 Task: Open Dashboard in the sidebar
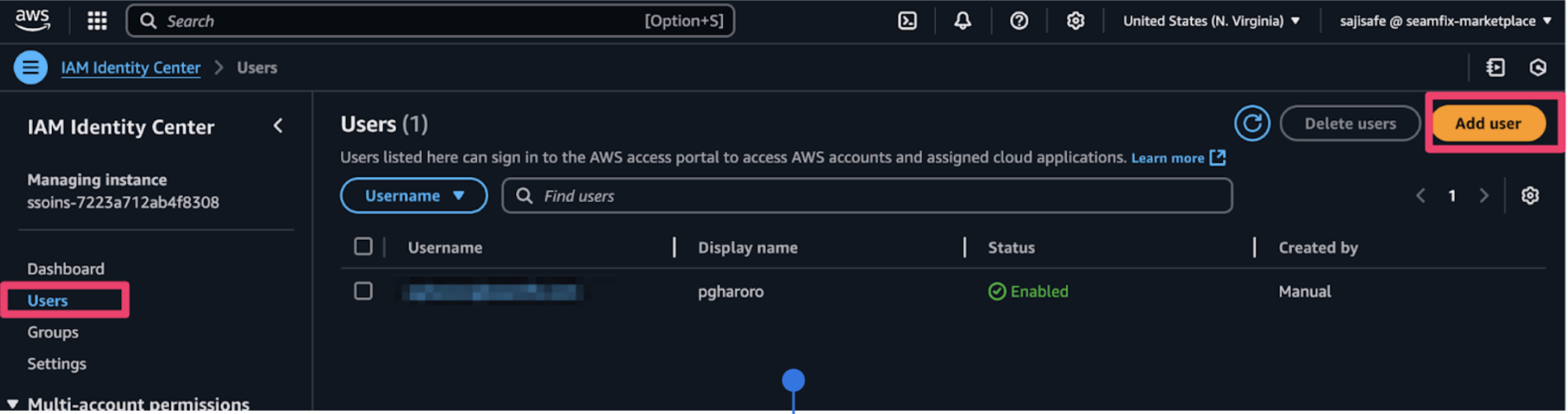tap(66, 269)
